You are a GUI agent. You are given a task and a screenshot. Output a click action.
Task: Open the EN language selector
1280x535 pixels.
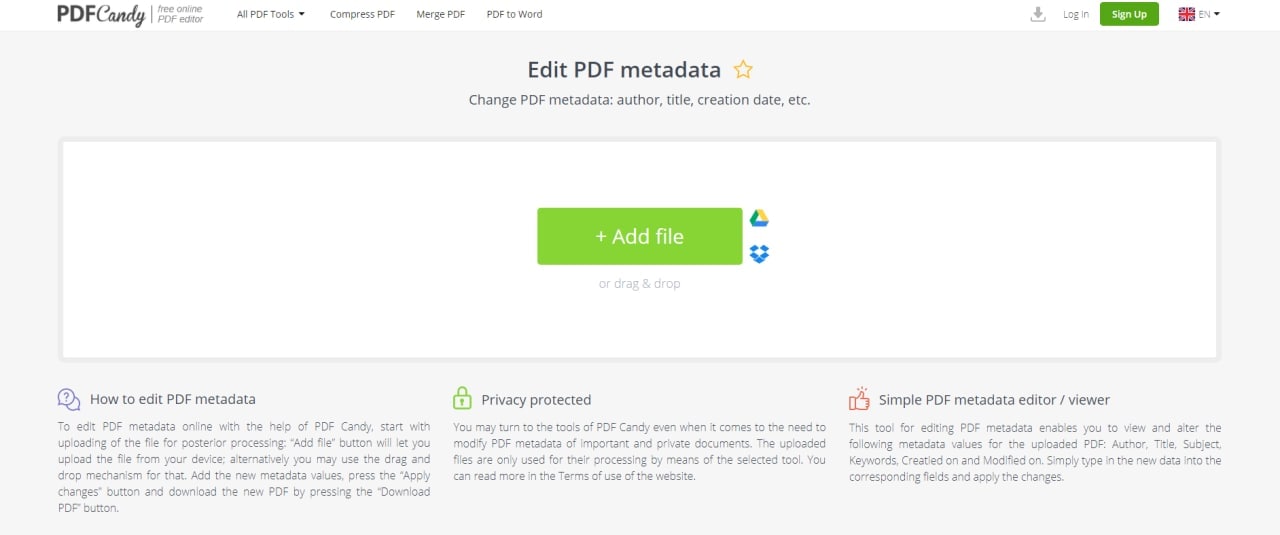coord(1209,14)
